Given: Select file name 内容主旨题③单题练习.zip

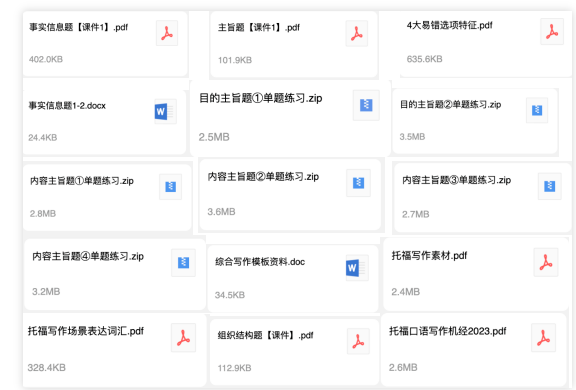Looking at the screenshot, I should (x=457, y=180).
